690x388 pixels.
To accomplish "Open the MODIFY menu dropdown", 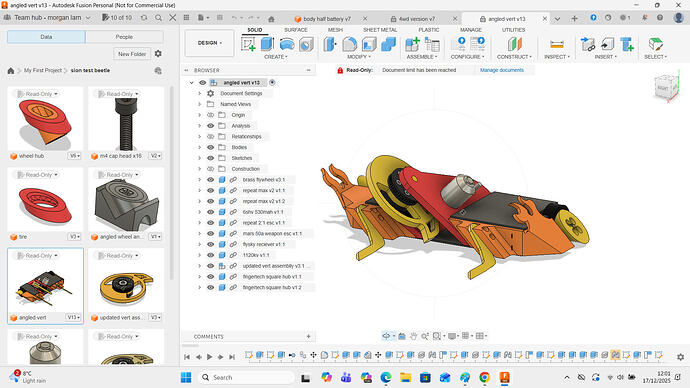I will coord(359,57).
